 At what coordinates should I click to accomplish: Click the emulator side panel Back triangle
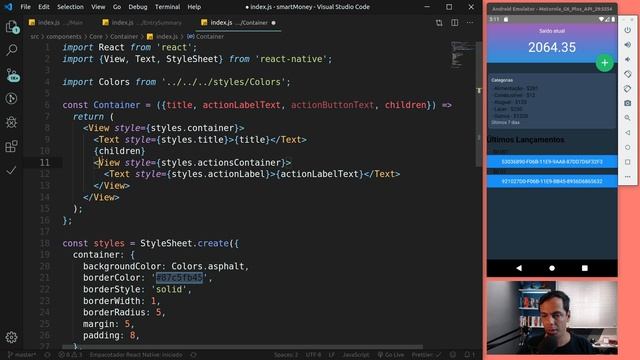click(628, 133)
